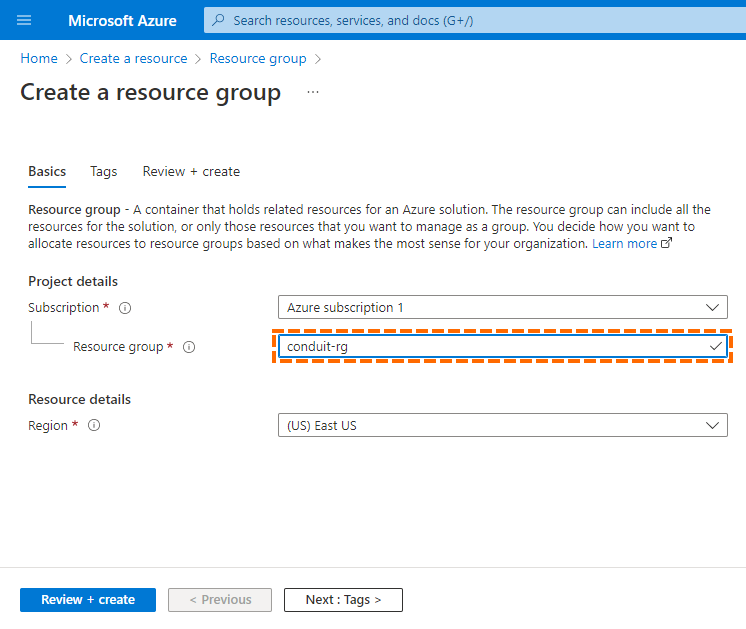This screenshot has width=746, height=629.
Task: Open the Create a resource breadcrumb link
Action: pyautogui.click(x=133, y=59)
